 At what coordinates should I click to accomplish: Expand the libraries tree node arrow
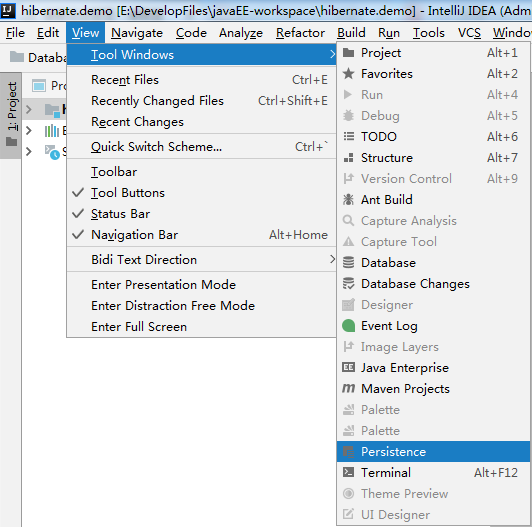click(x=29, y=130)
